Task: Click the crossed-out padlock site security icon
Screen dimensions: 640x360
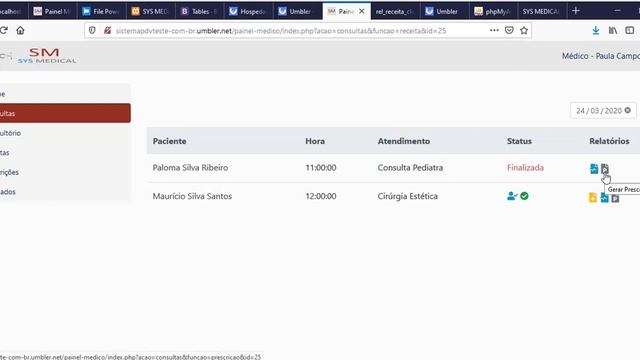Action: (107, 31)
